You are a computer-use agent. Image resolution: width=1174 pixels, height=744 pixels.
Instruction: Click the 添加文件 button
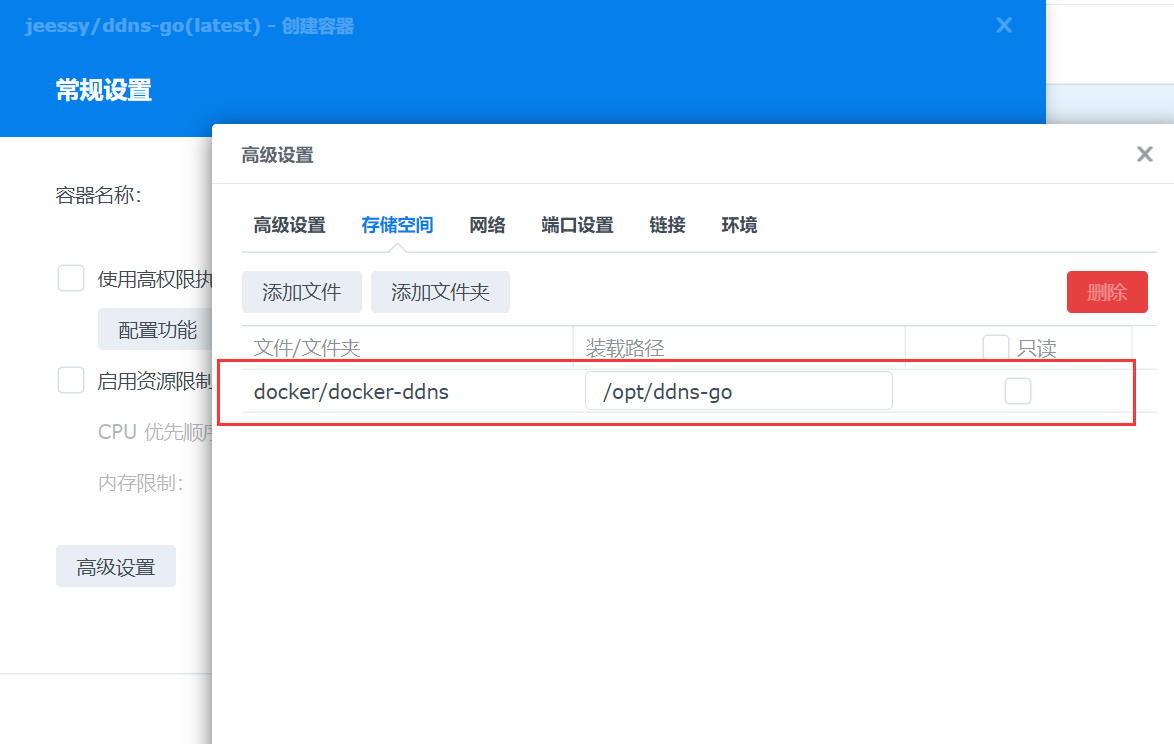click(x=301, y=292)
